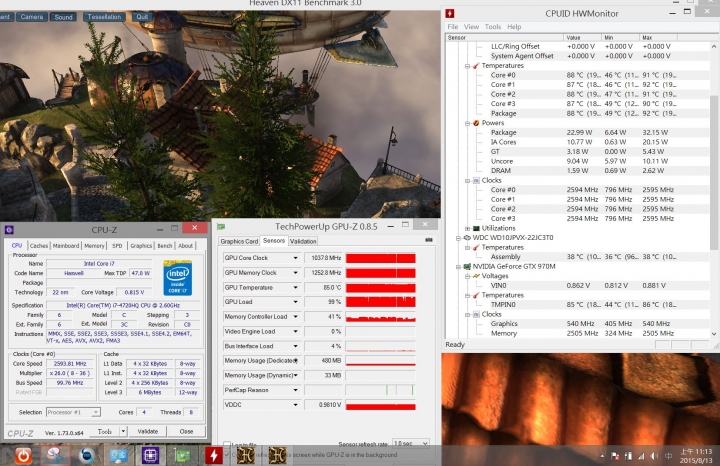Image resolution: width=720 pixels, height=466 pixels.
Task: Open the GPU Load sensor dropdown
Action: (x=295, y=302)
